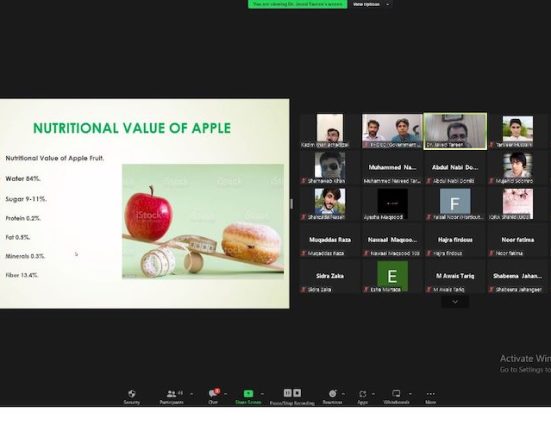
Task: Click the 'Fiber 13.4%' line on slide
Action: tap(22, 275)
